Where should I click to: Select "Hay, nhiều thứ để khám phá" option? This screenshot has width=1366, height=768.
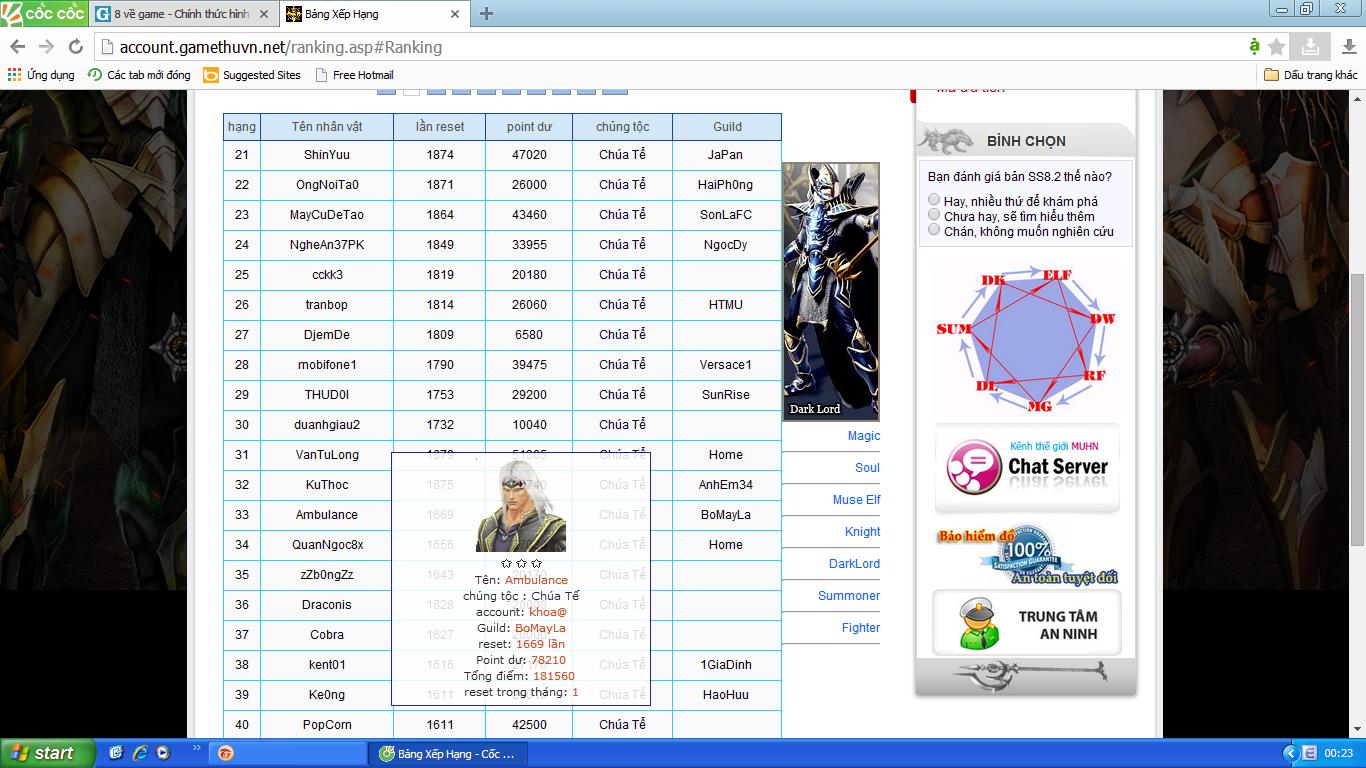934,200
